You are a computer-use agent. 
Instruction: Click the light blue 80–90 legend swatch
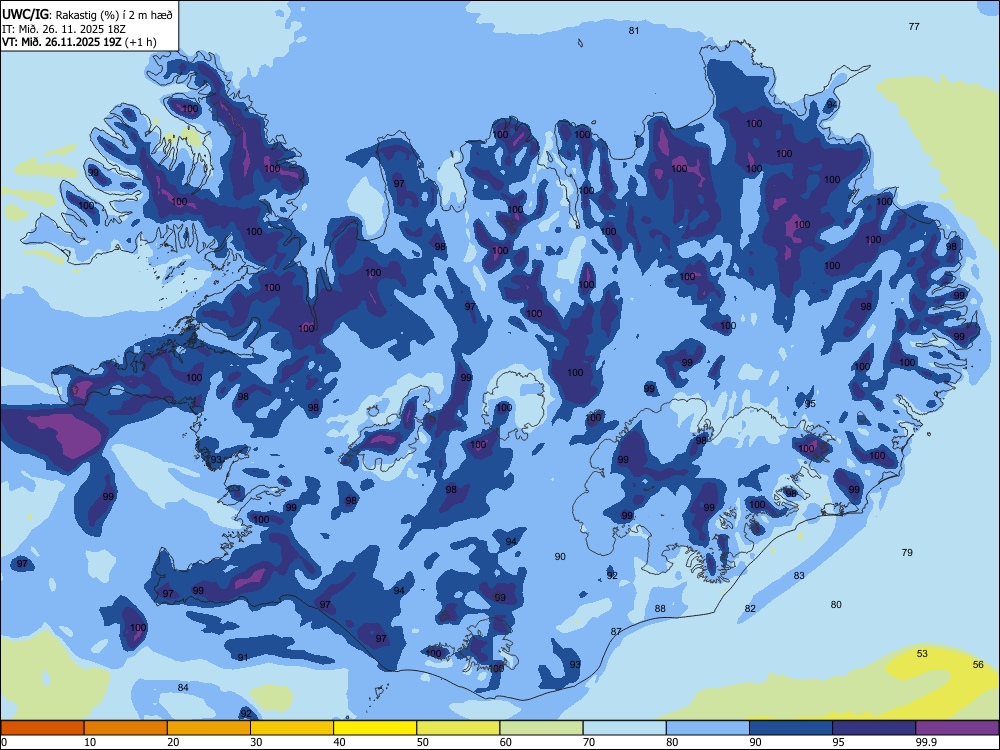pyautogui.click(x=708, y=728)
